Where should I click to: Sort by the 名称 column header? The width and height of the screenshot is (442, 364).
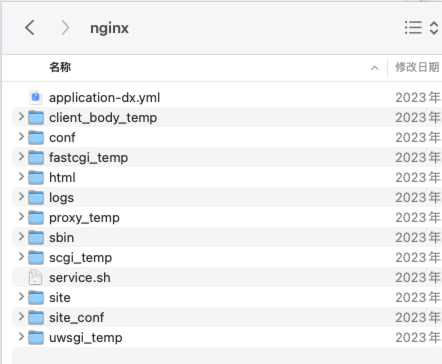tap(60, 67)
